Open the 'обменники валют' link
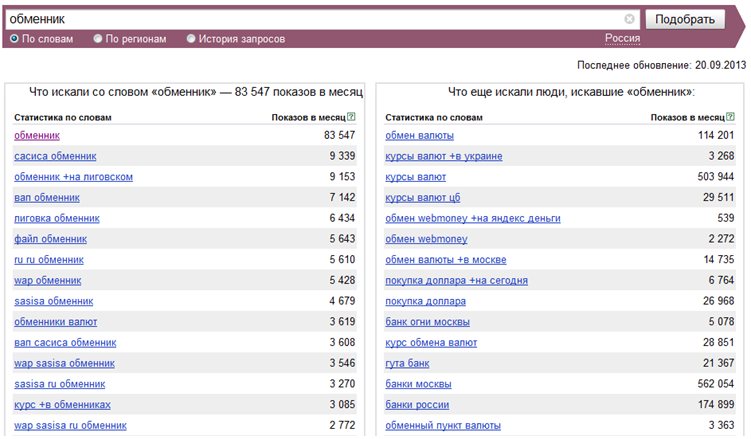This screenshot has width=751, height=439. coord(56,322)
